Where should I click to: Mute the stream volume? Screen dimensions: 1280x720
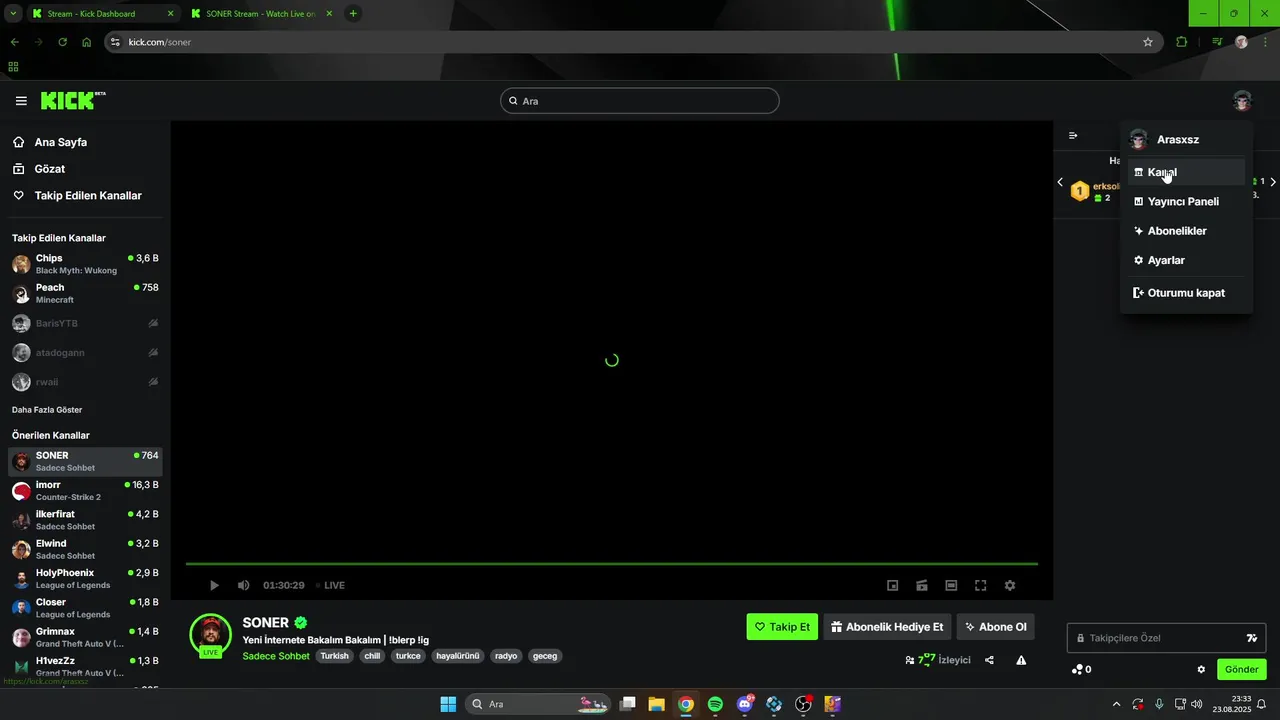[x=243, y=585]
